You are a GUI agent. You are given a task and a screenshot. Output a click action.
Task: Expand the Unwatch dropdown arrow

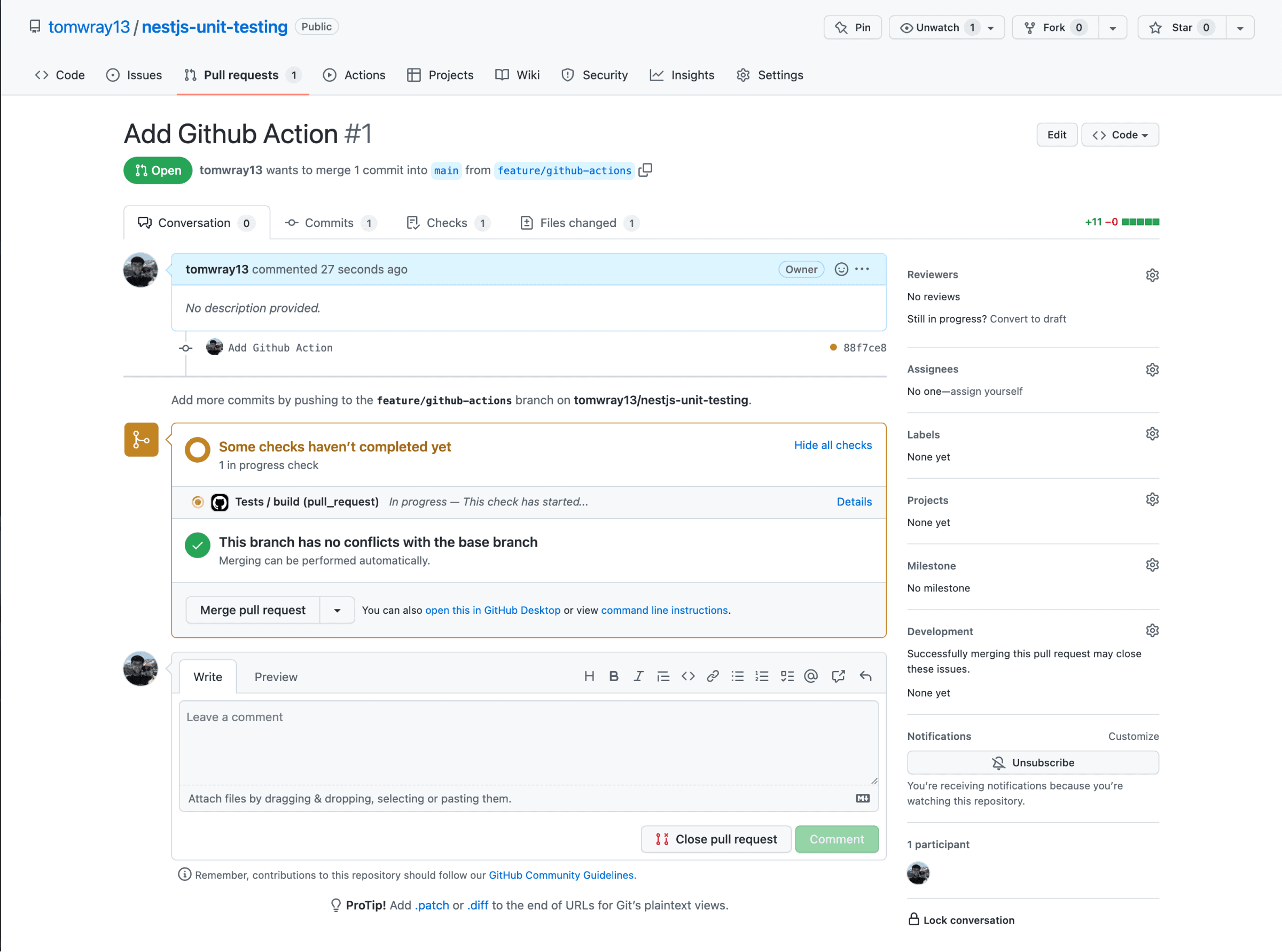990,28
